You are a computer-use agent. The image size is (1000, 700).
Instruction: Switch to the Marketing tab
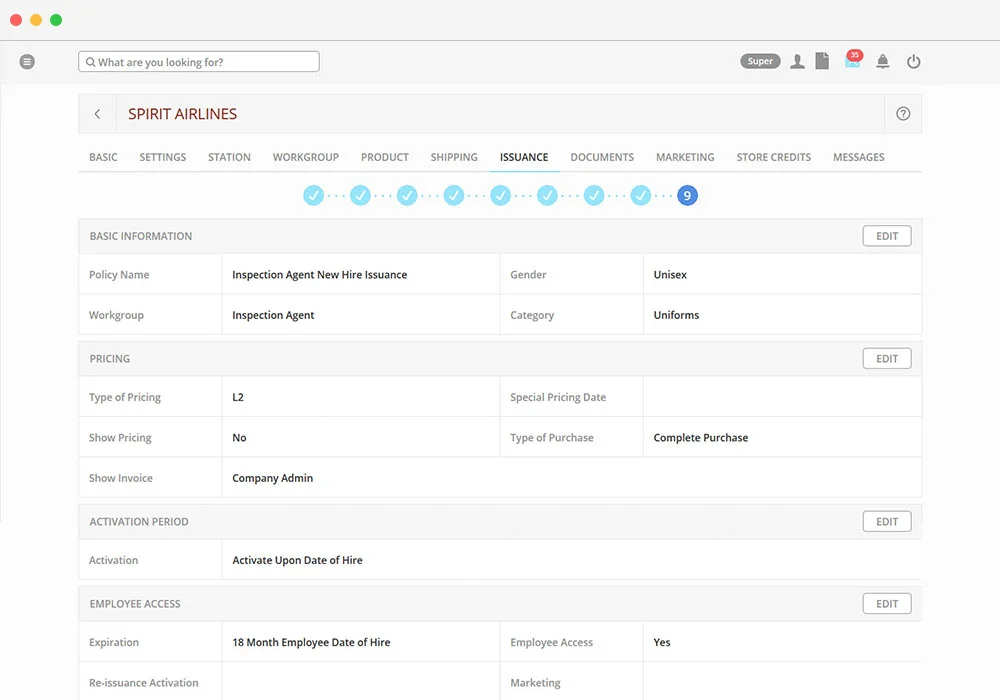[685, 157]
